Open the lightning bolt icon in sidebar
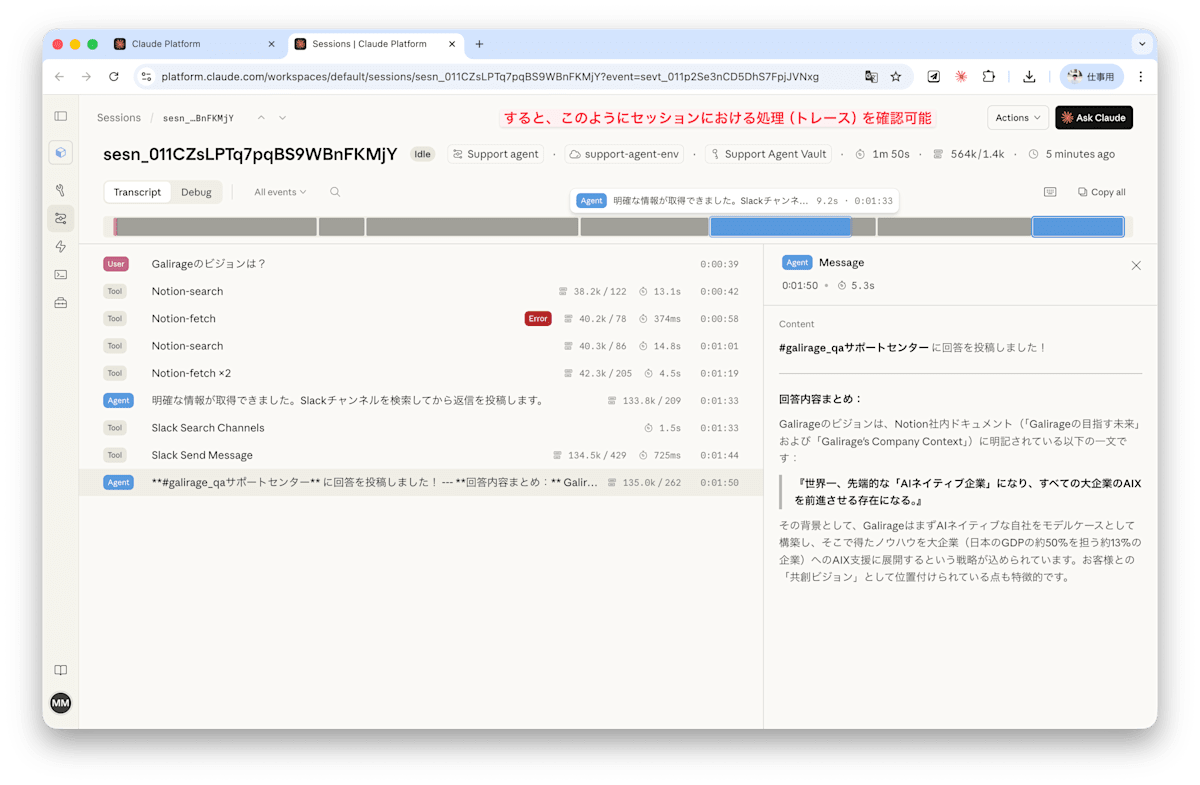Image resolution: width=1200 pixels, height=785 pixels. [60, 246]
